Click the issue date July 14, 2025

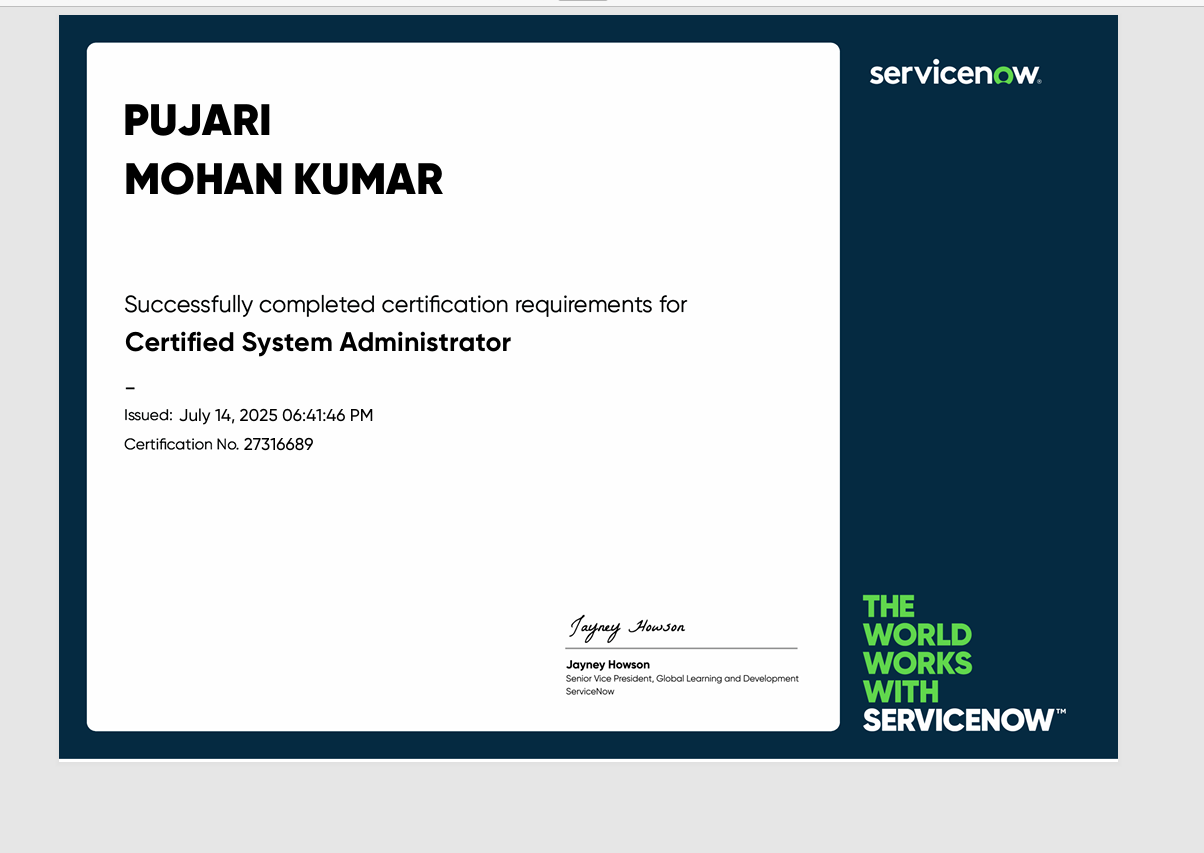[276, 415]
